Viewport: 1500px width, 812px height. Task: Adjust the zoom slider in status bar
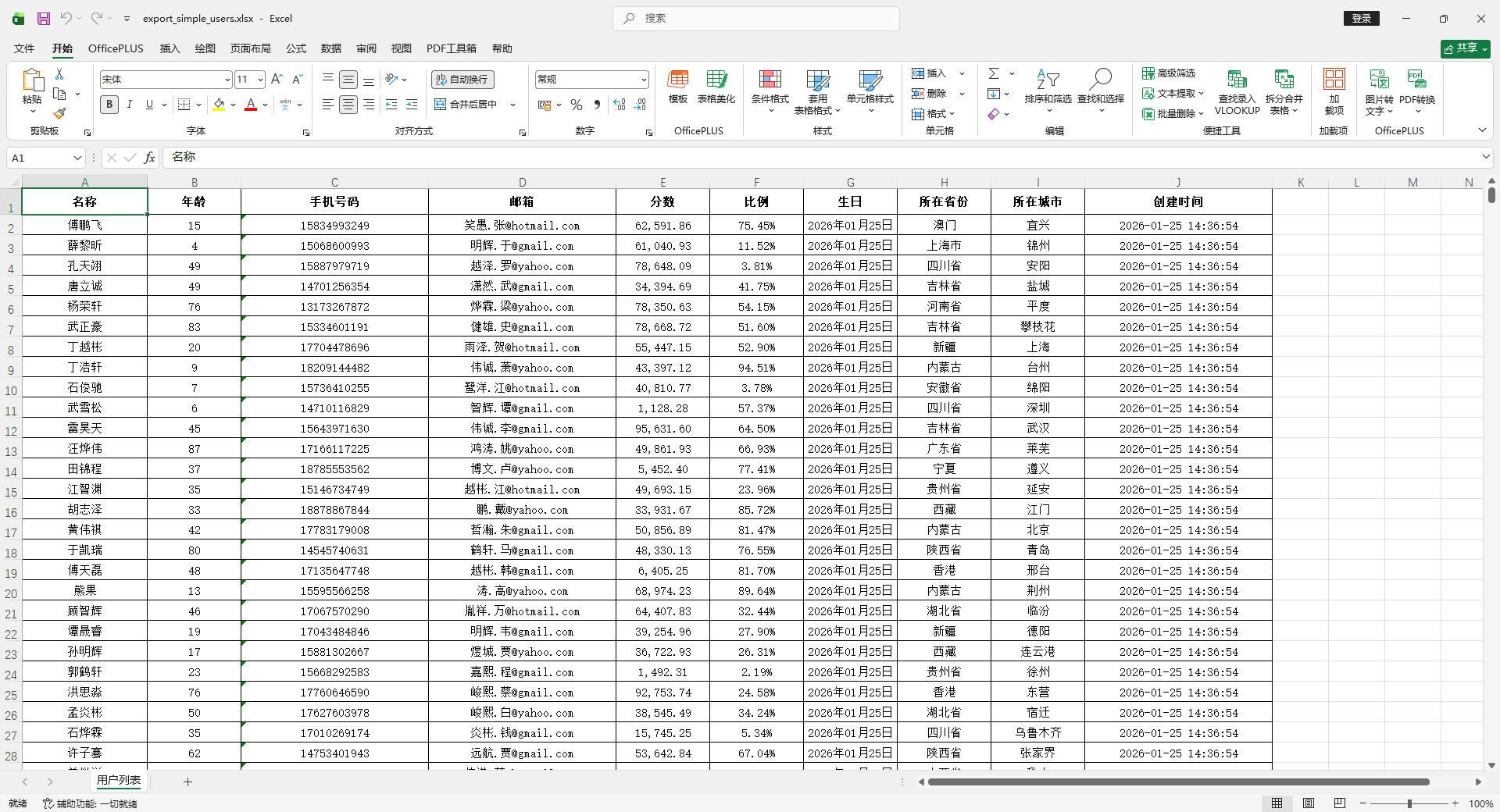1409,803
